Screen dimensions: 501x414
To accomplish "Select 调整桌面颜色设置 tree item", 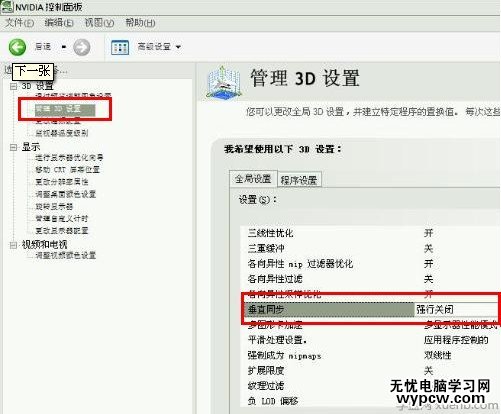I will point(66,194).
